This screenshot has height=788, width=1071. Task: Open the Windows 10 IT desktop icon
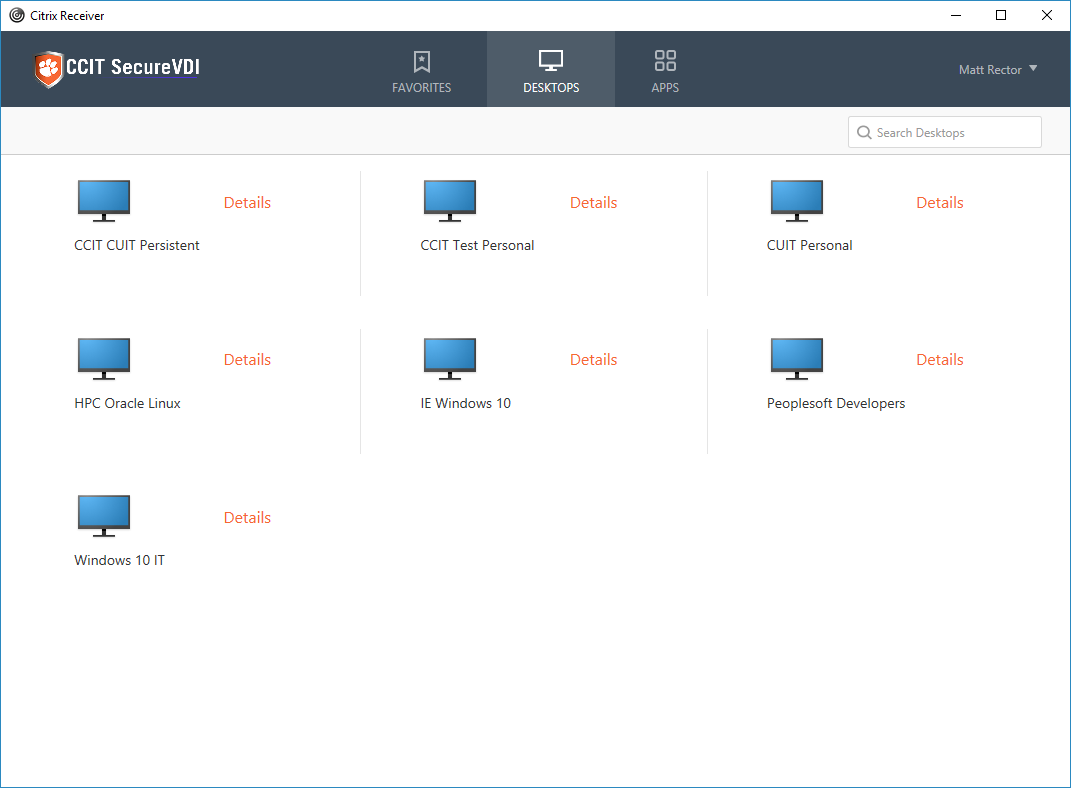[x=104, y=516]
